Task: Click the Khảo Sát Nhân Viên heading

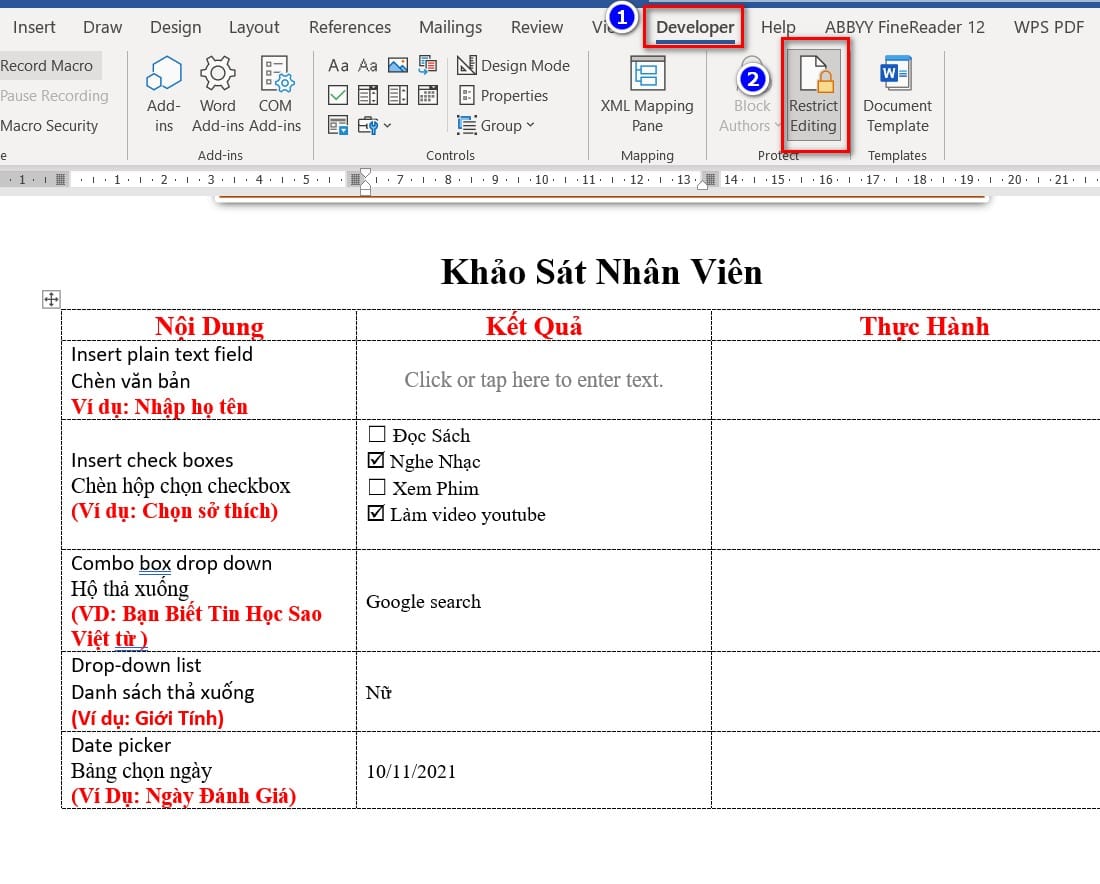Action: tap(601, 272)
